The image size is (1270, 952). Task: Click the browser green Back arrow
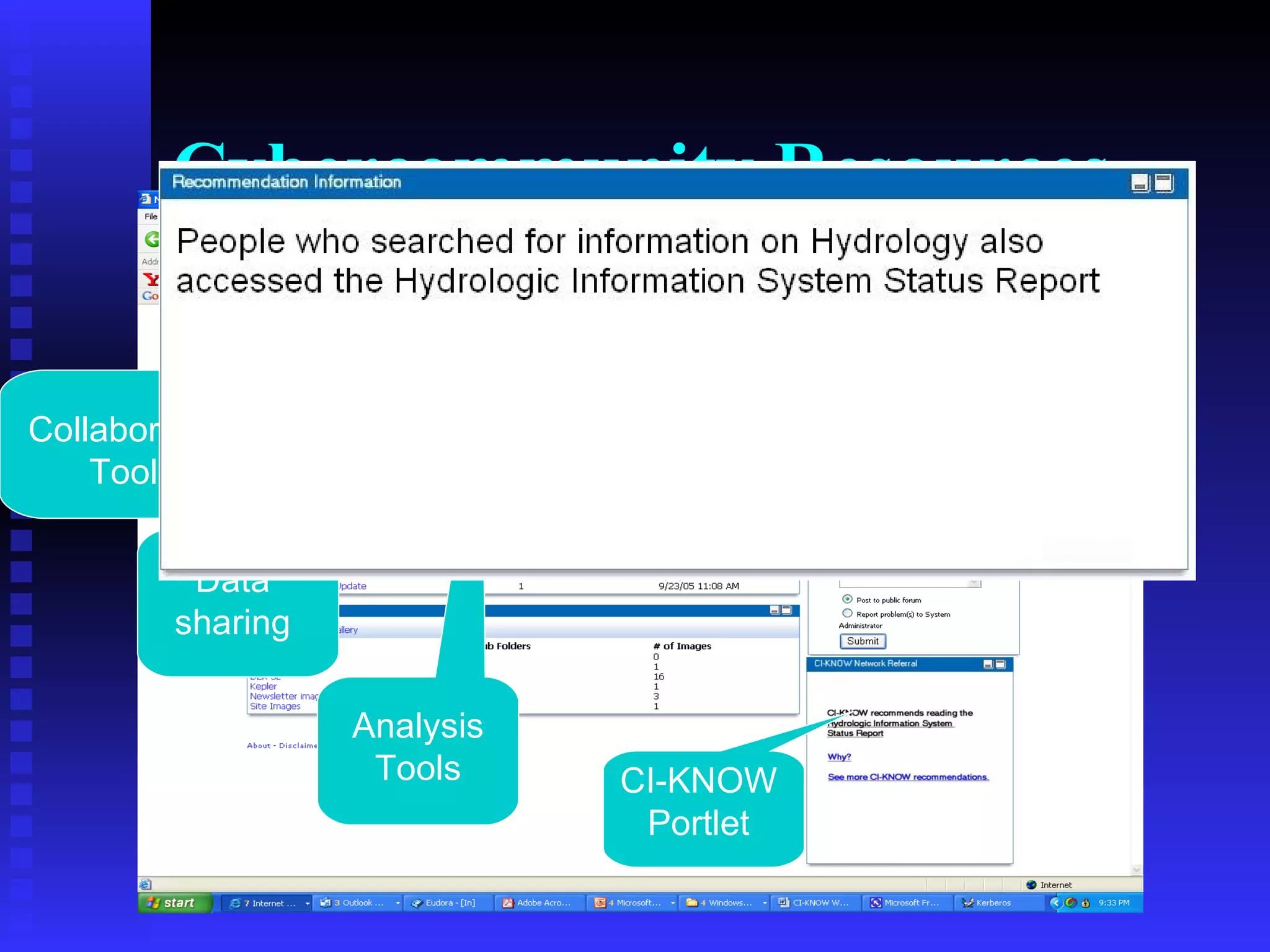coord(151,239)
